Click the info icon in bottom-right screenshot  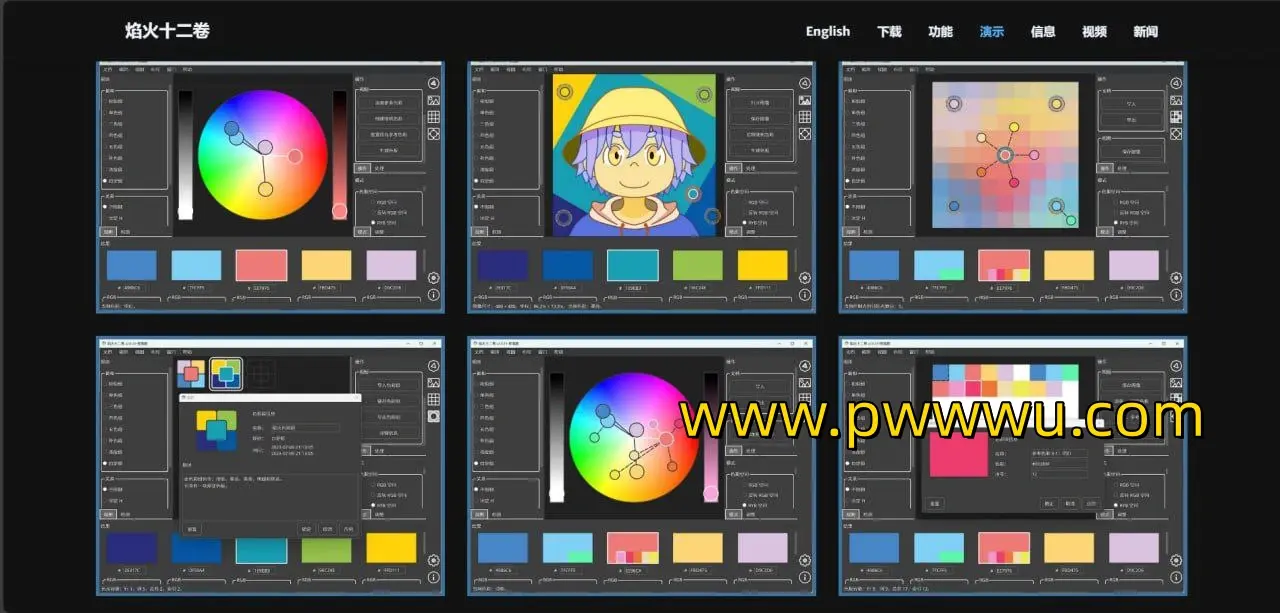click(x=1177, y=577)
